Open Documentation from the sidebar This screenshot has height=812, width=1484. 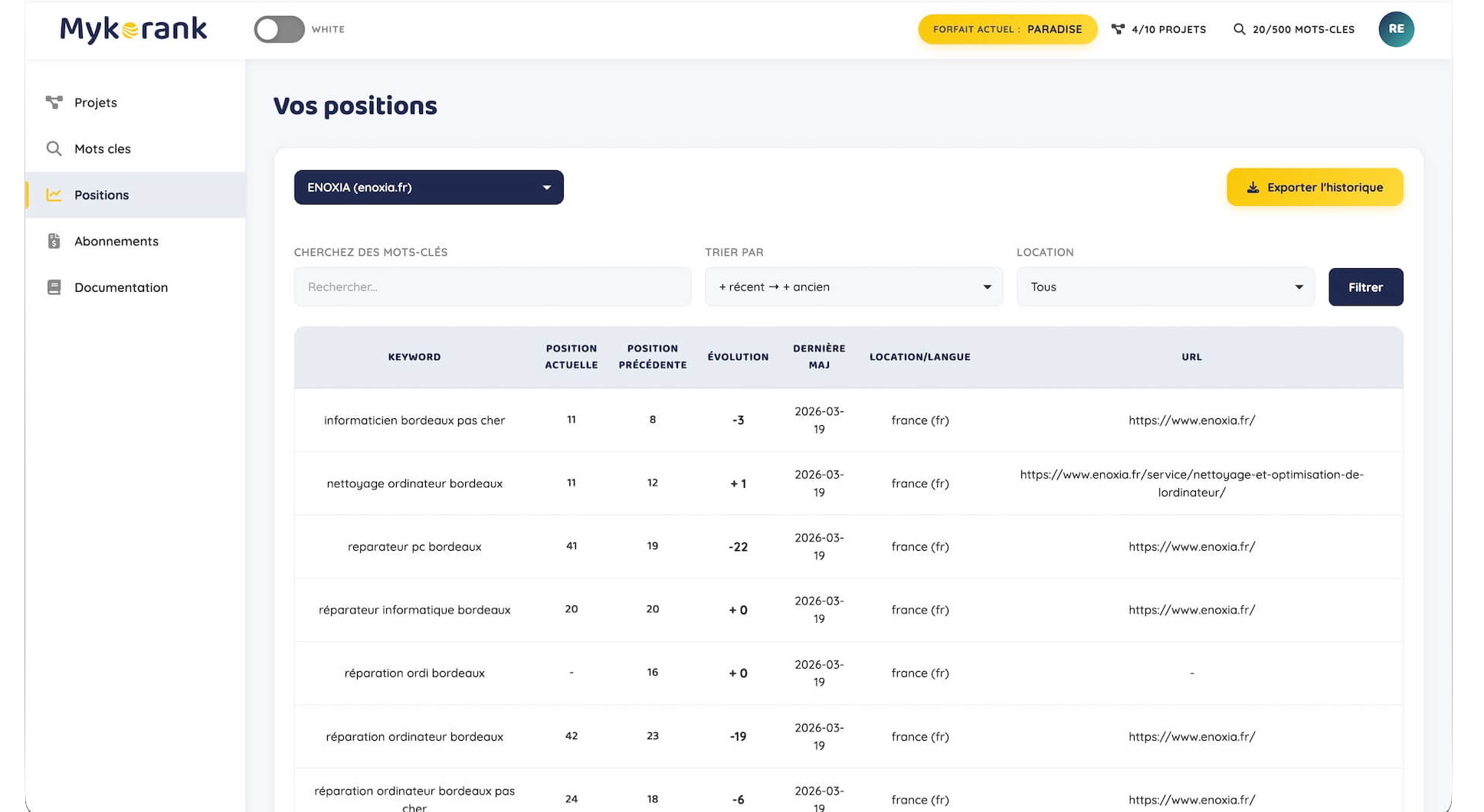[x=121, y=287]
